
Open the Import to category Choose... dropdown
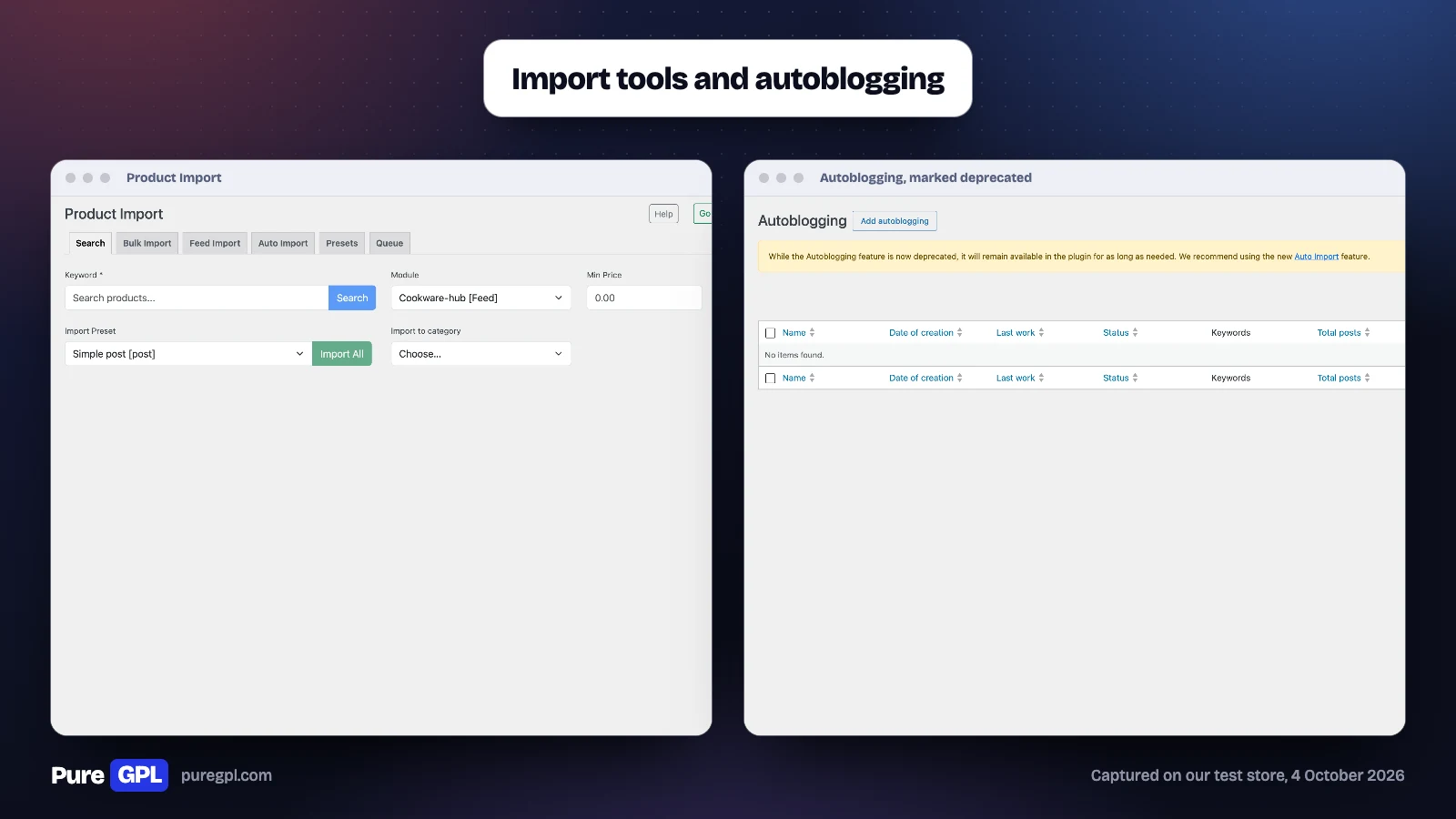coord(480,354)
